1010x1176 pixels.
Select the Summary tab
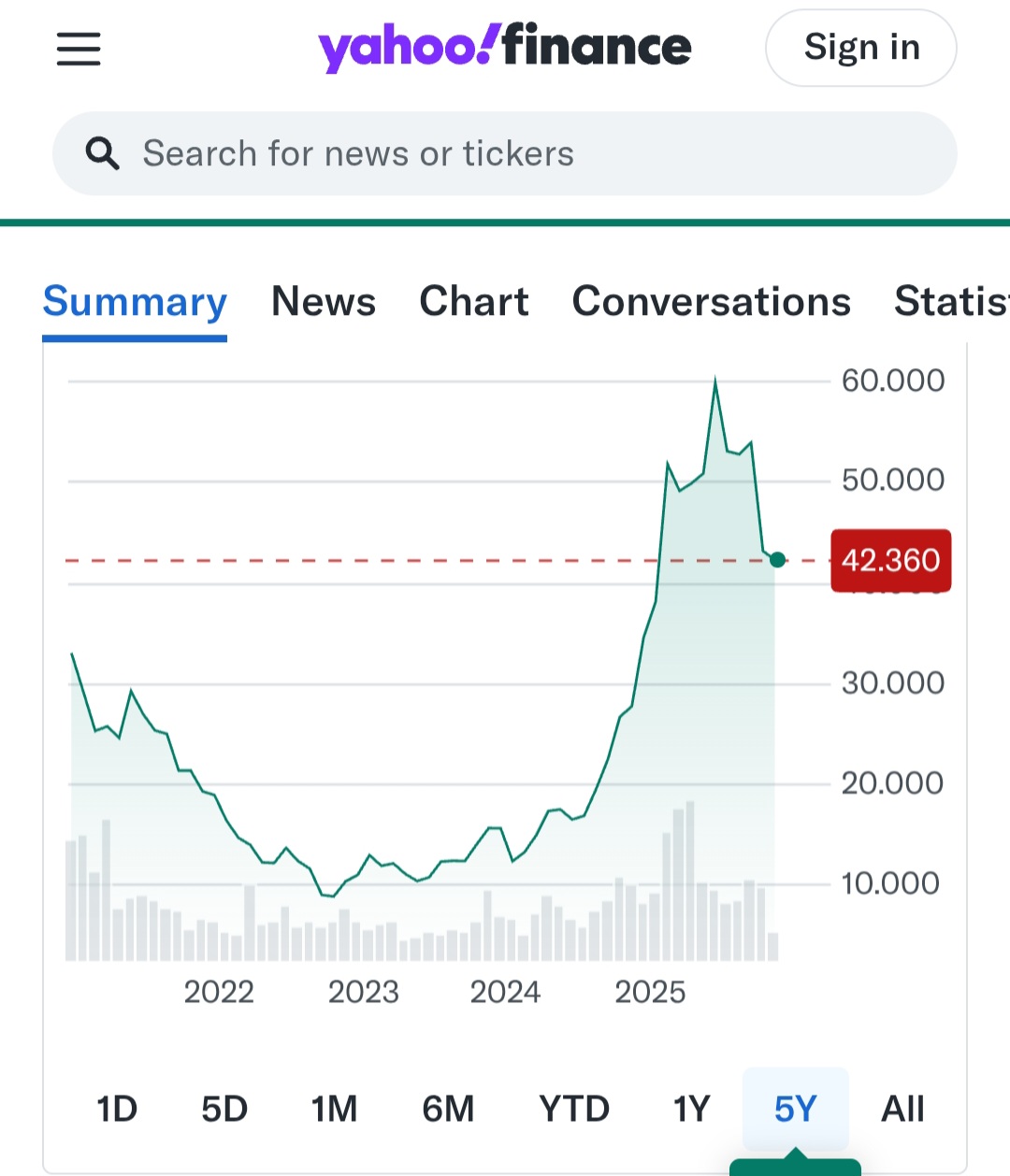(x=135, y=302)
